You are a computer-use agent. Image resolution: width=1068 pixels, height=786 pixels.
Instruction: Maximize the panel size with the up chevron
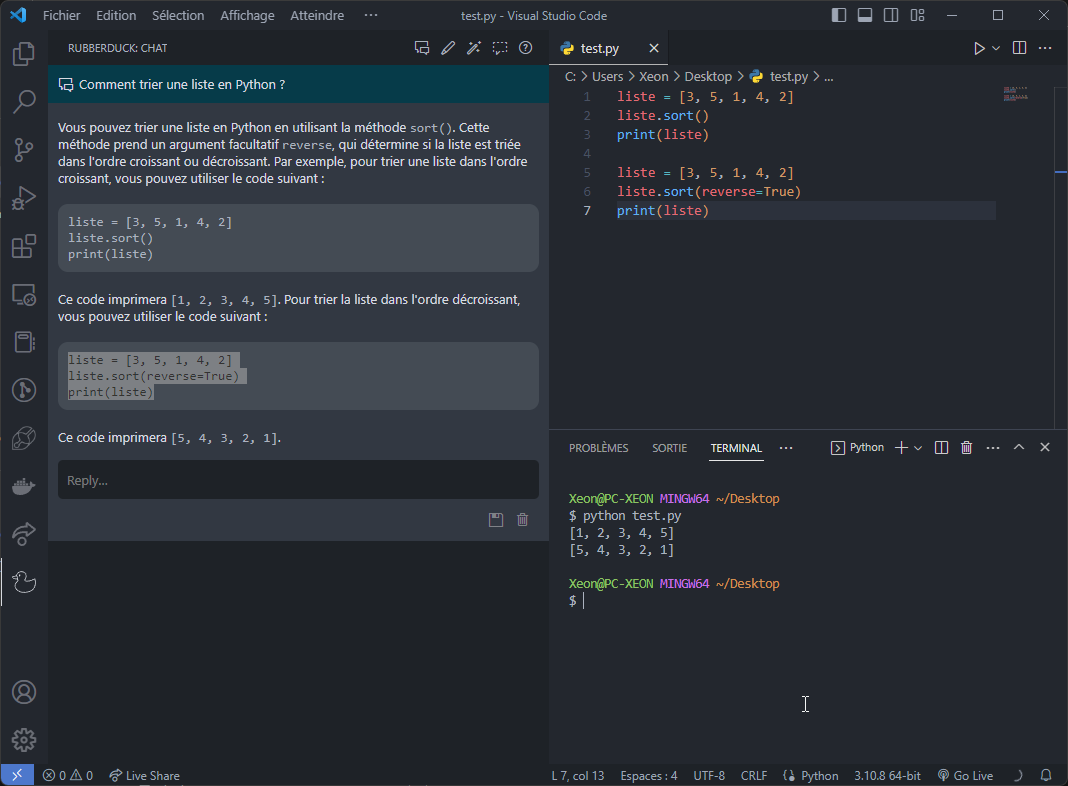pyautogui.click(x=1019, y=447)
